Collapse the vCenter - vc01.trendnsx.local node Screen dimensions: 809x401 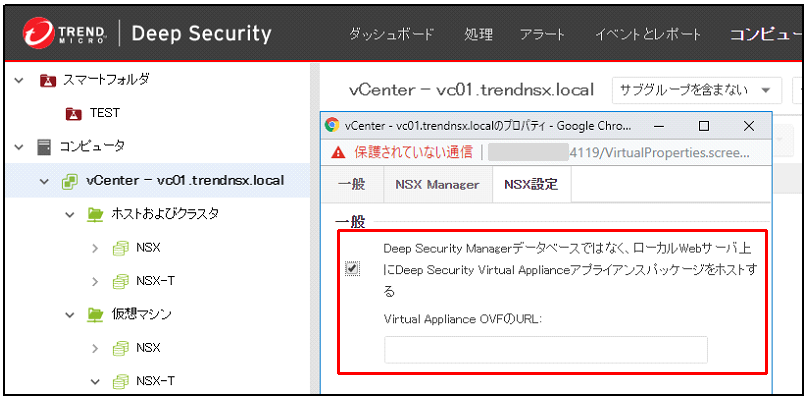[44, 181]
